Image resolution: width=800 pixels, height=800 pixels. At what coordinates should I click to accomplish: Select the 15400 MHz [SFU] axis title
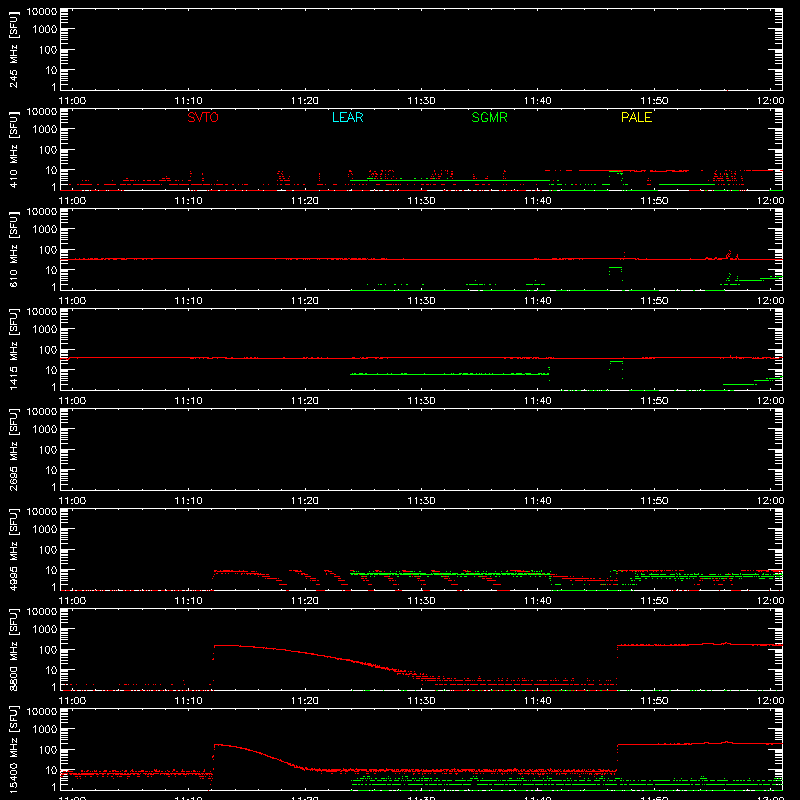click(14, 749)
